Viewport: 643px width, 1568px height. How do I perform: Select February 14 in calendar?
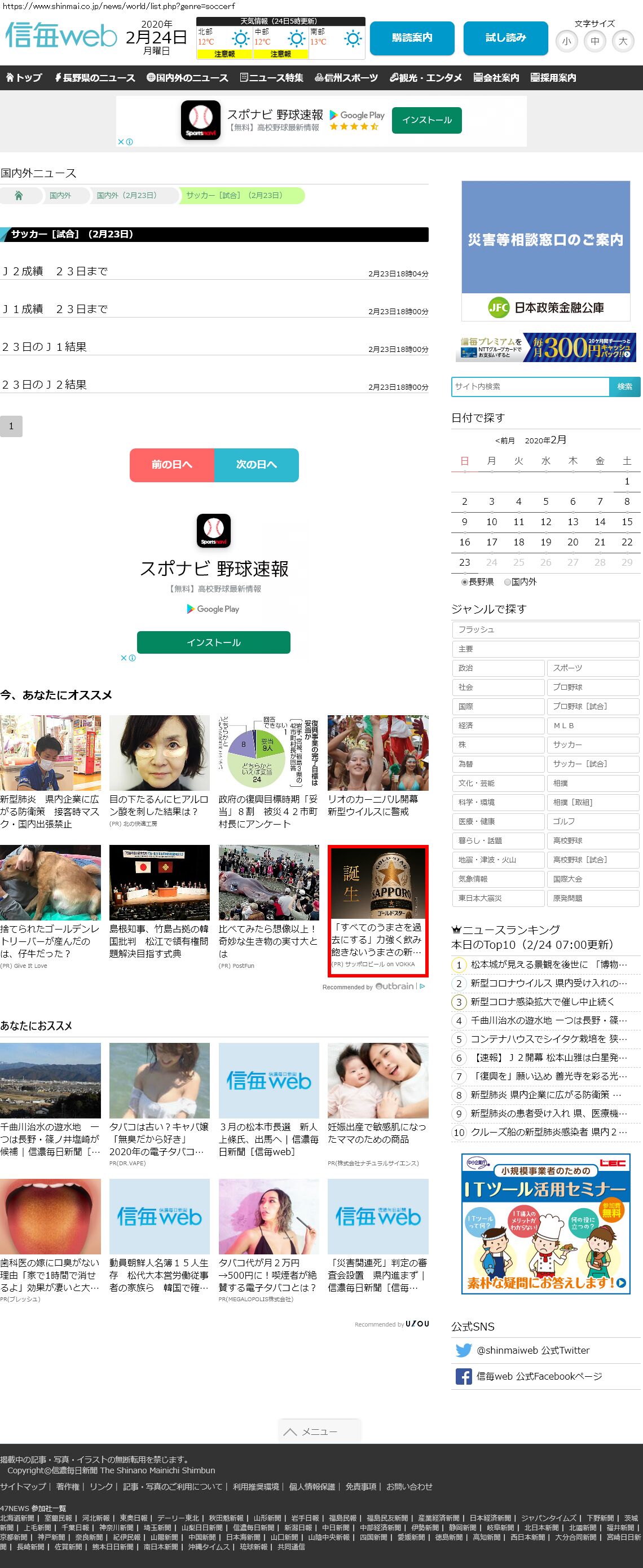(600, 522)
